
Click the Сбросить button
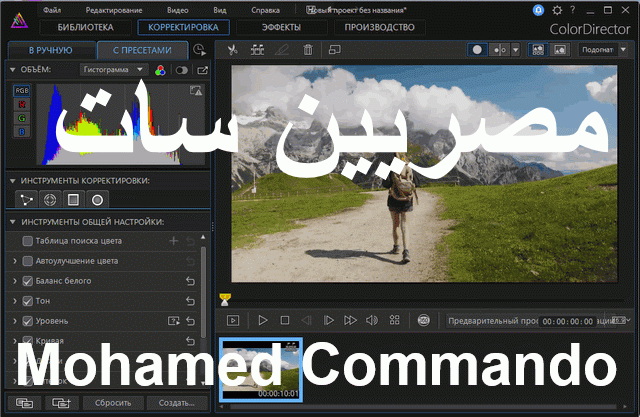pos(113,402)
